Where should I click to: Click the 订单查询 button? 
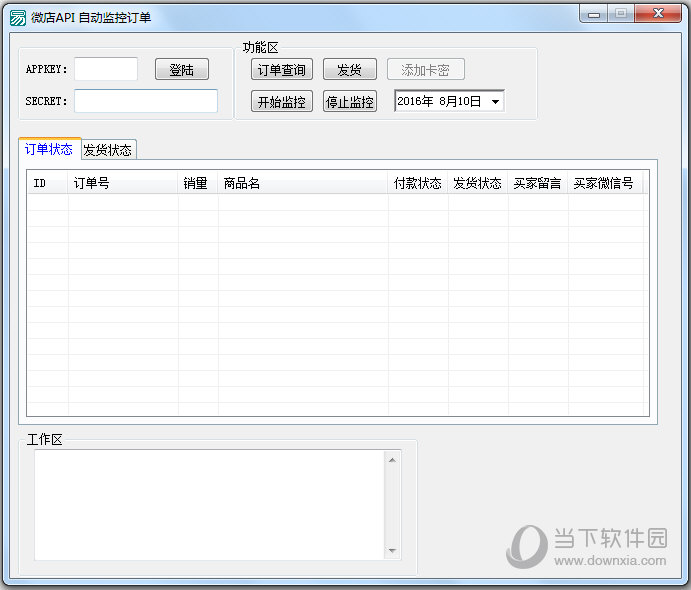282,70
